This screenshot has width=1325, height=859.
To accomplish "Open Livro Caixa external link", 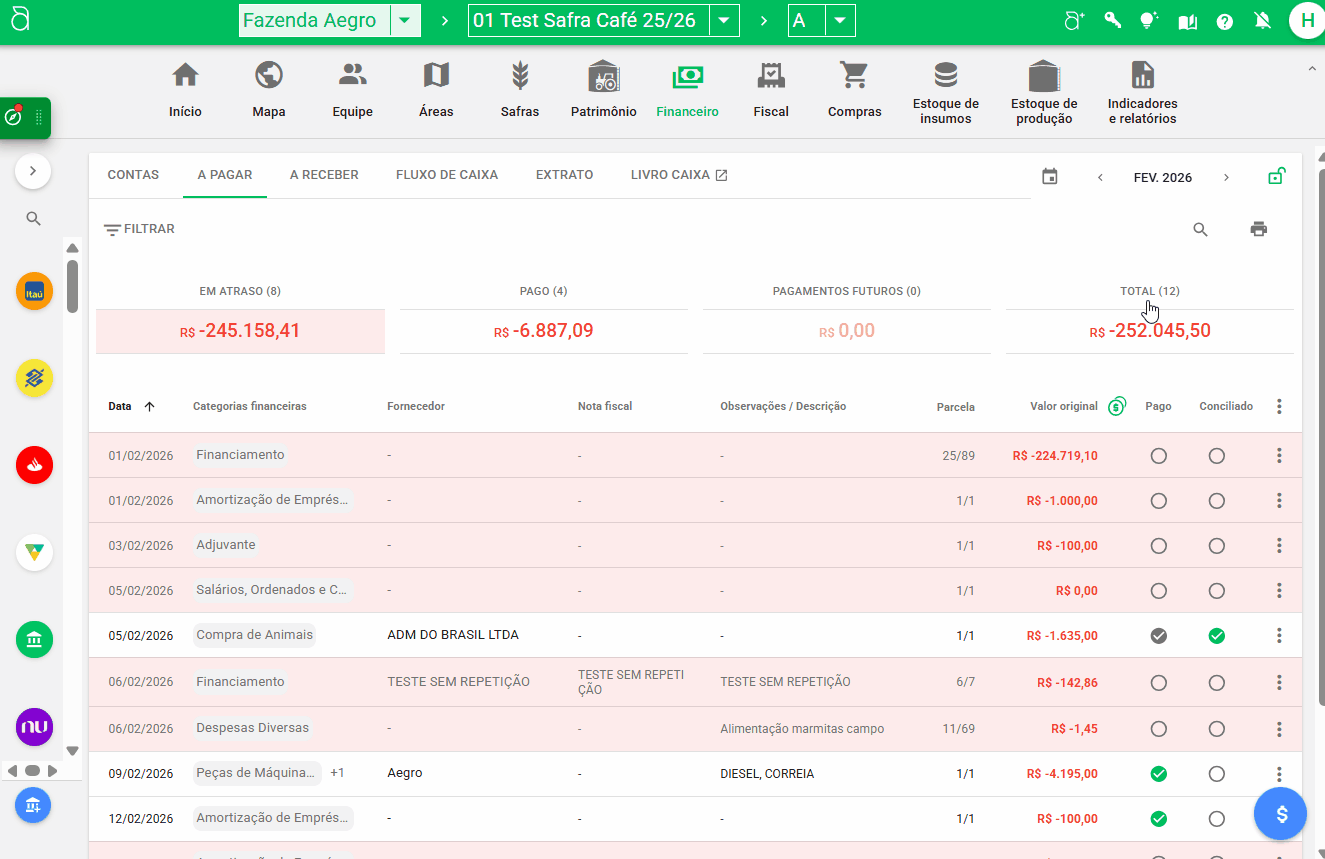I will 679,175.
